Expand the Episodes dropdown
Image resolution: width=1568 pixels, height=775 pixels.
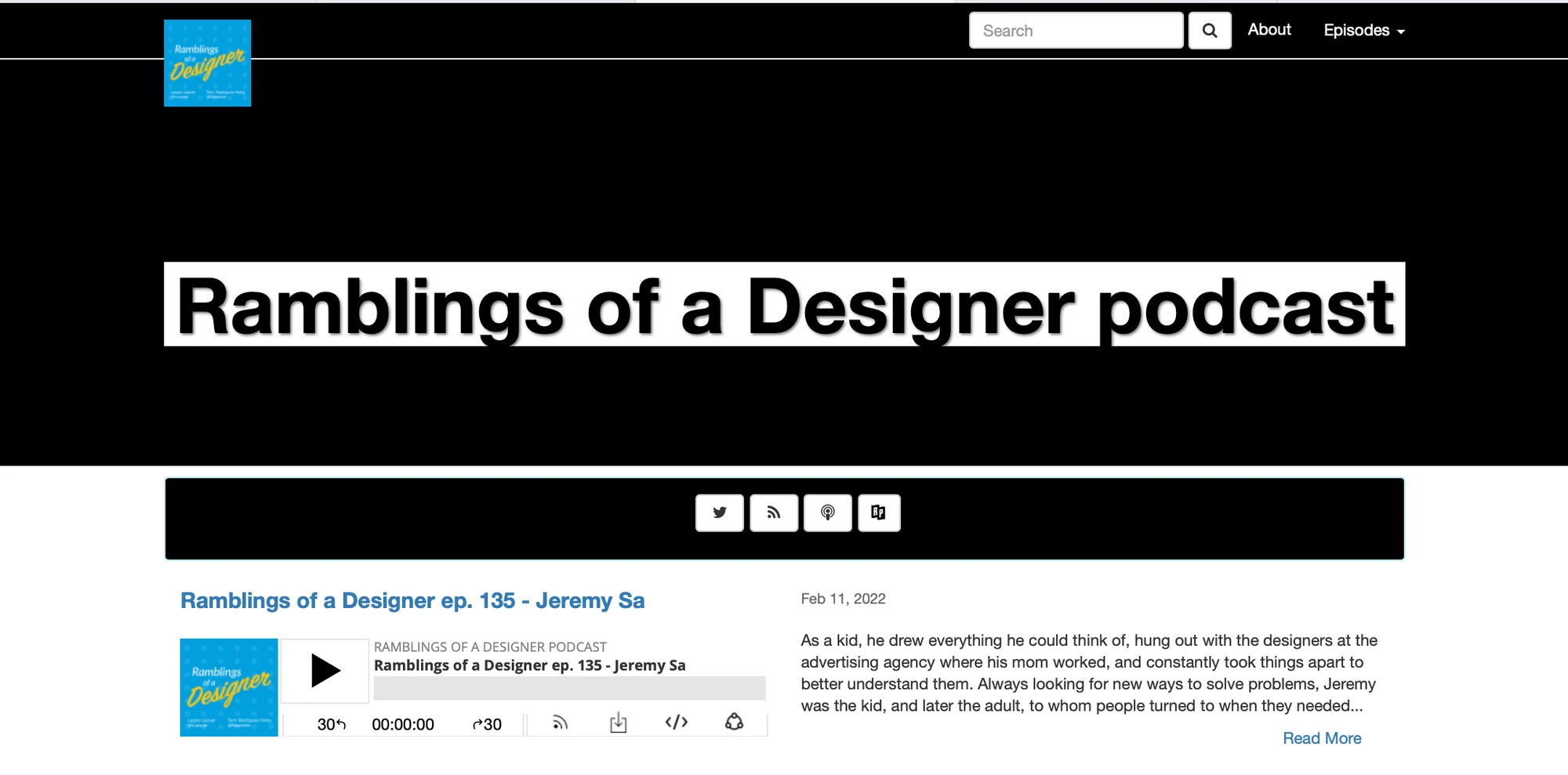[1363, 30]
